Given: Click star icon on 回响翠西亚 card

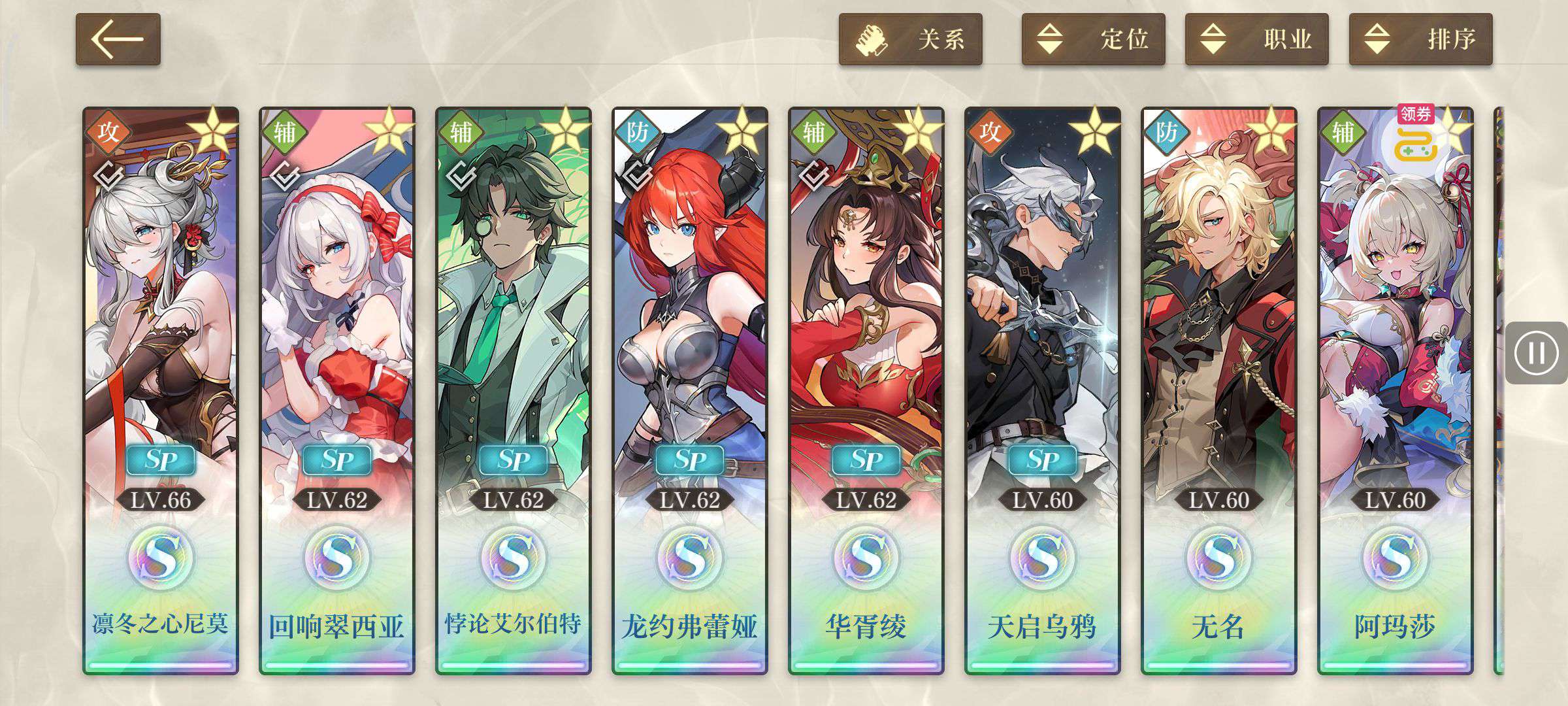Looking at the screenshot, I should pos(389,131).
